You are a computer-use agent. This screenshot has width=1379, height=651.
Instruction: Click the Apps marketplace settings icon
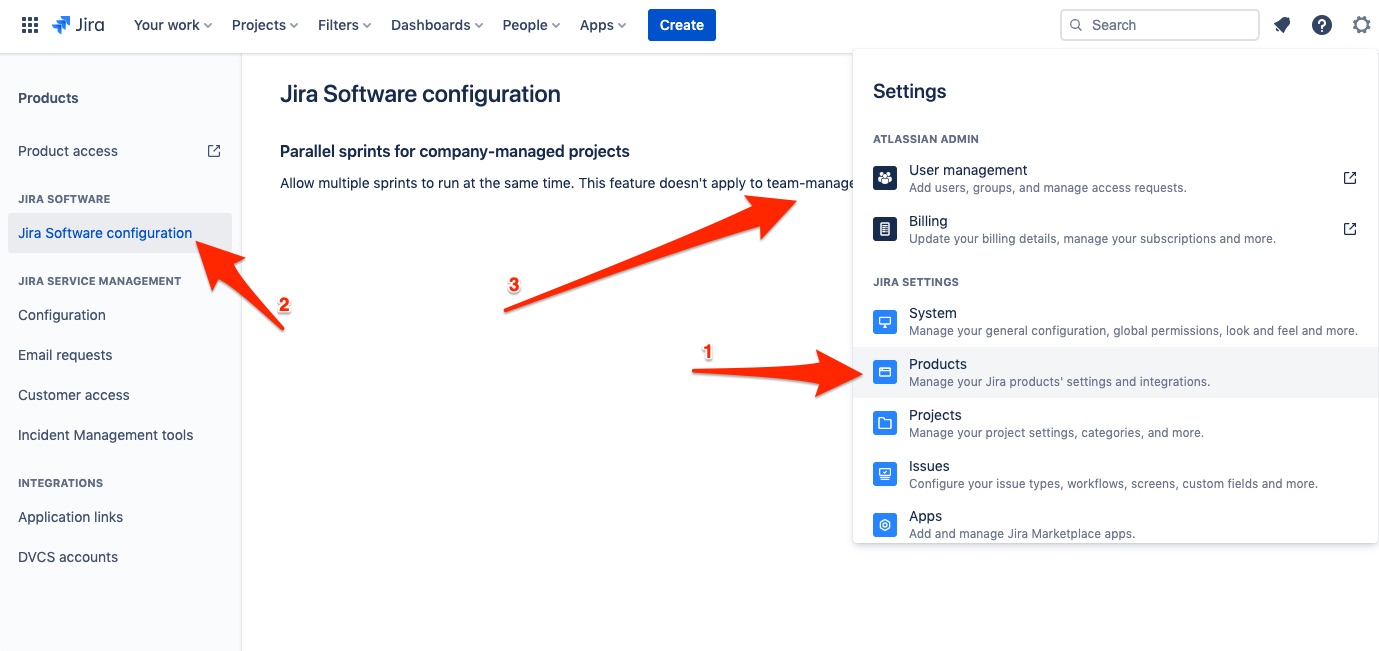(x=884, y=524)
